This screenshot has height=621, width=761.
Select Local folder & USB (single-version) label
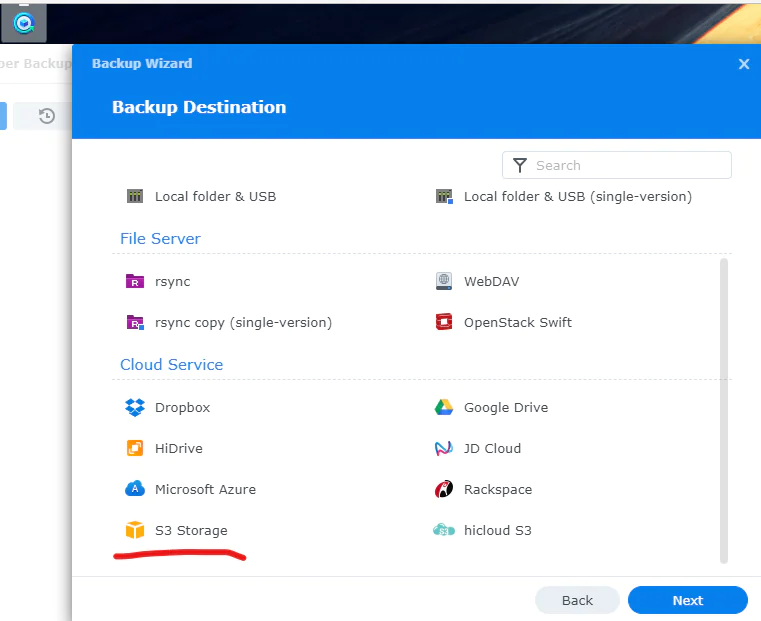(x=578, y=196)
